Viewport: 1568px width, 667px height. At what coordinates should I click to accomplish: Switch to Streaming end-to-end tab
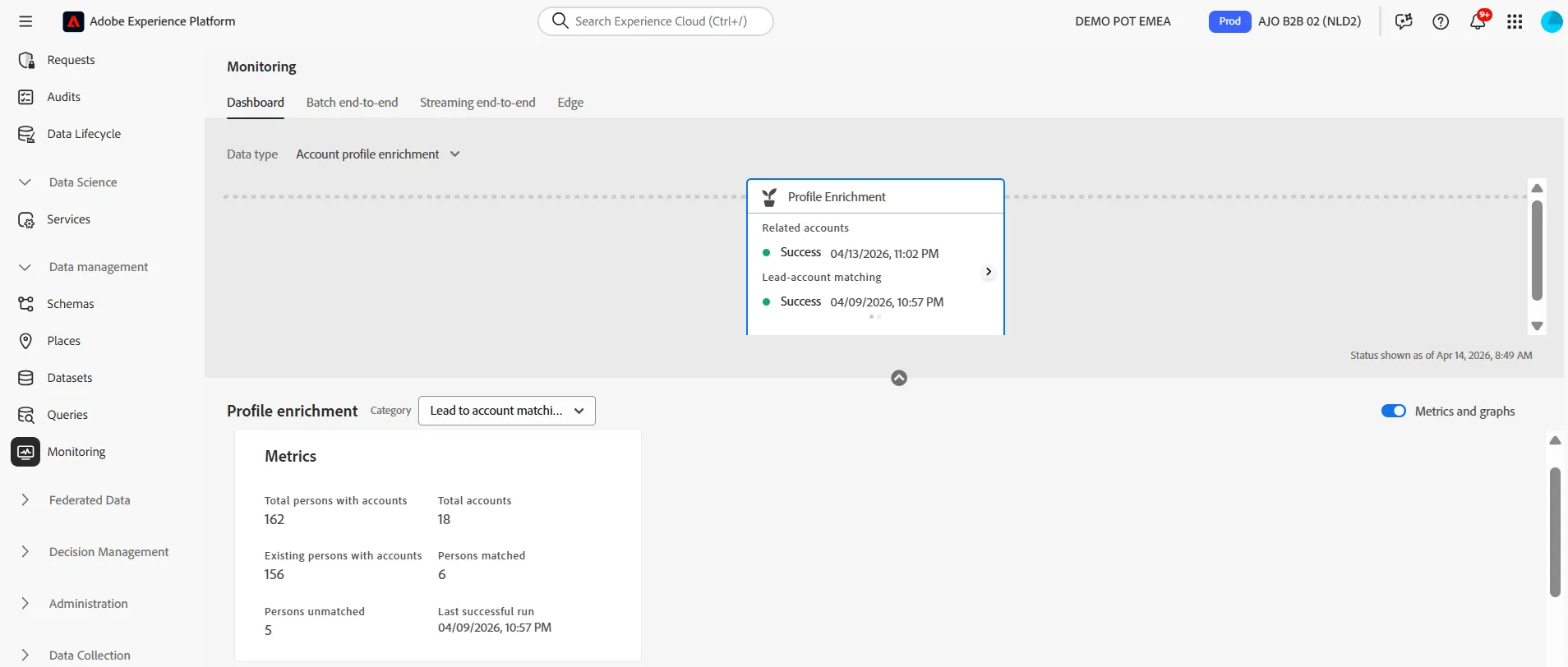(477, 103)
